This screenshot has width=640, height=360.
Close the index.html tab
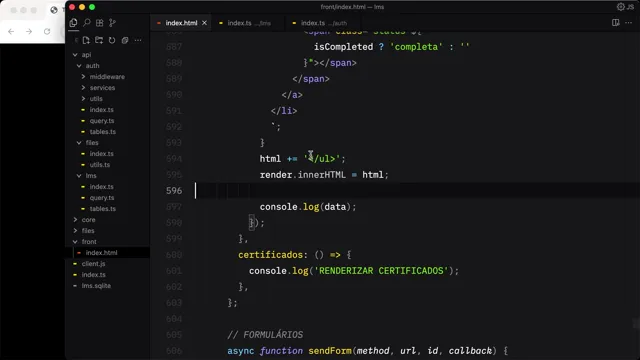pos(204,23)
